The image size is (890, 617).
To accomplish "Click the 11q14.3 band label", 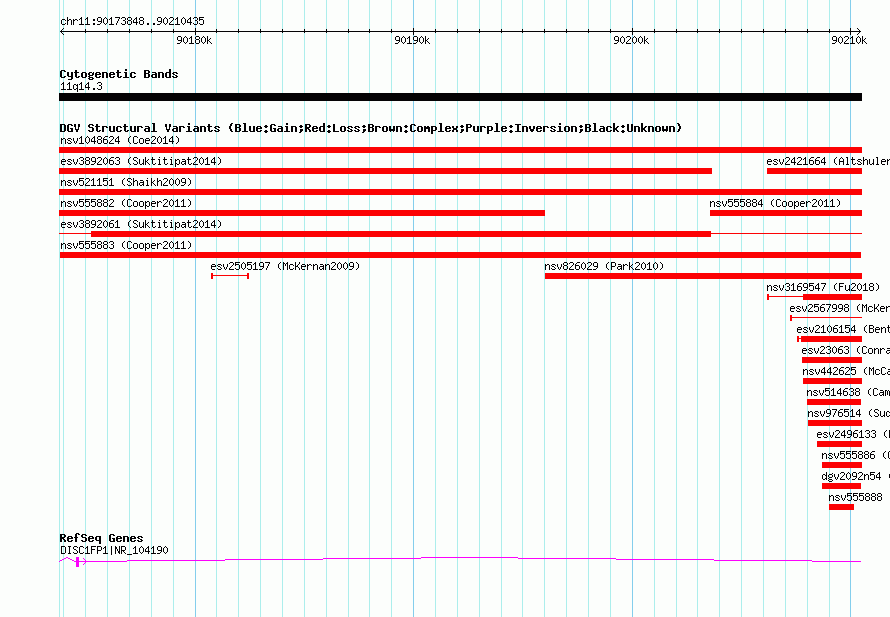I will 81,86.
